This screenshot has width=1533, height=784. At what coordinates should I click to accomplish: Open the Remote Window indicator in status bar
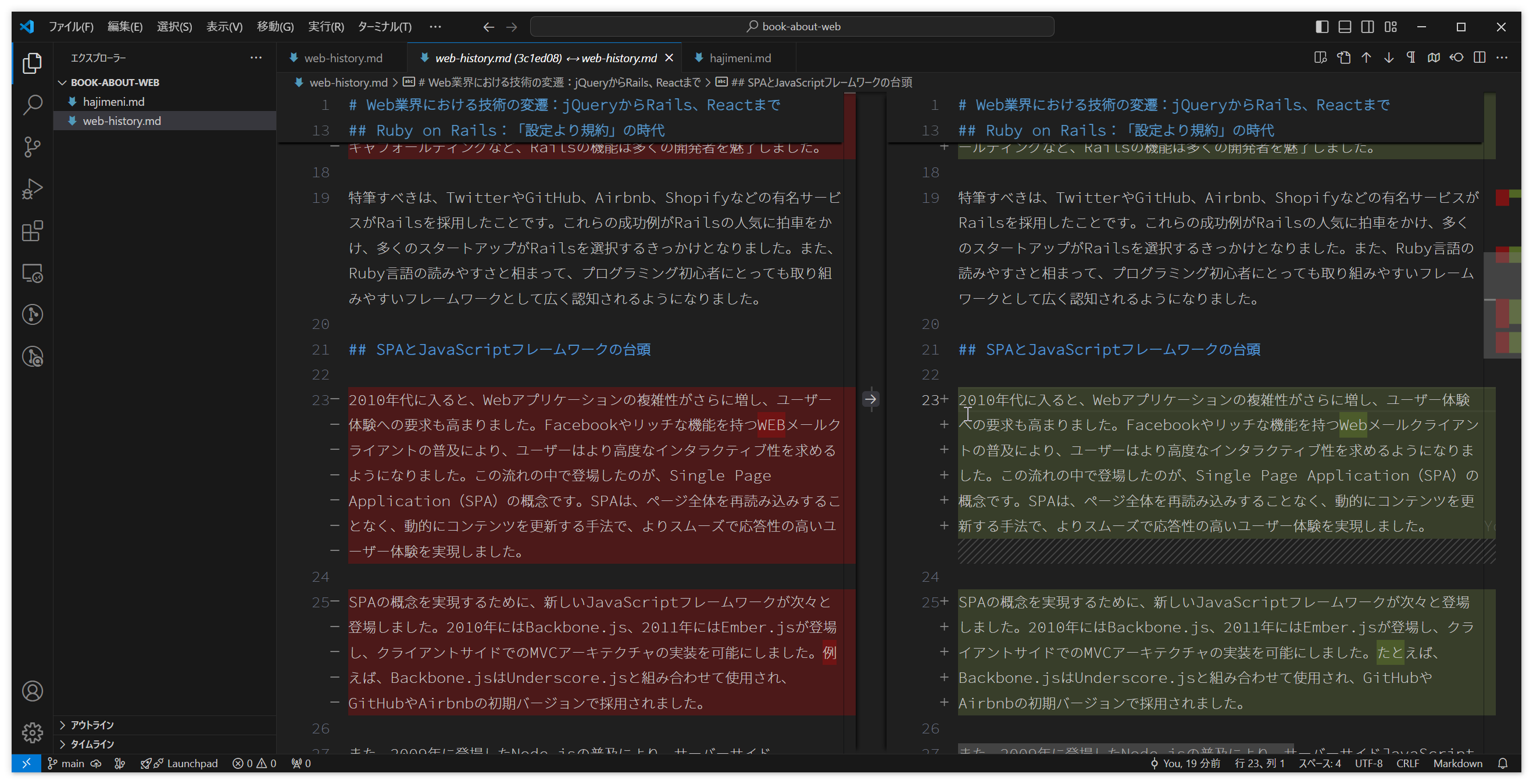pos(26,763)
